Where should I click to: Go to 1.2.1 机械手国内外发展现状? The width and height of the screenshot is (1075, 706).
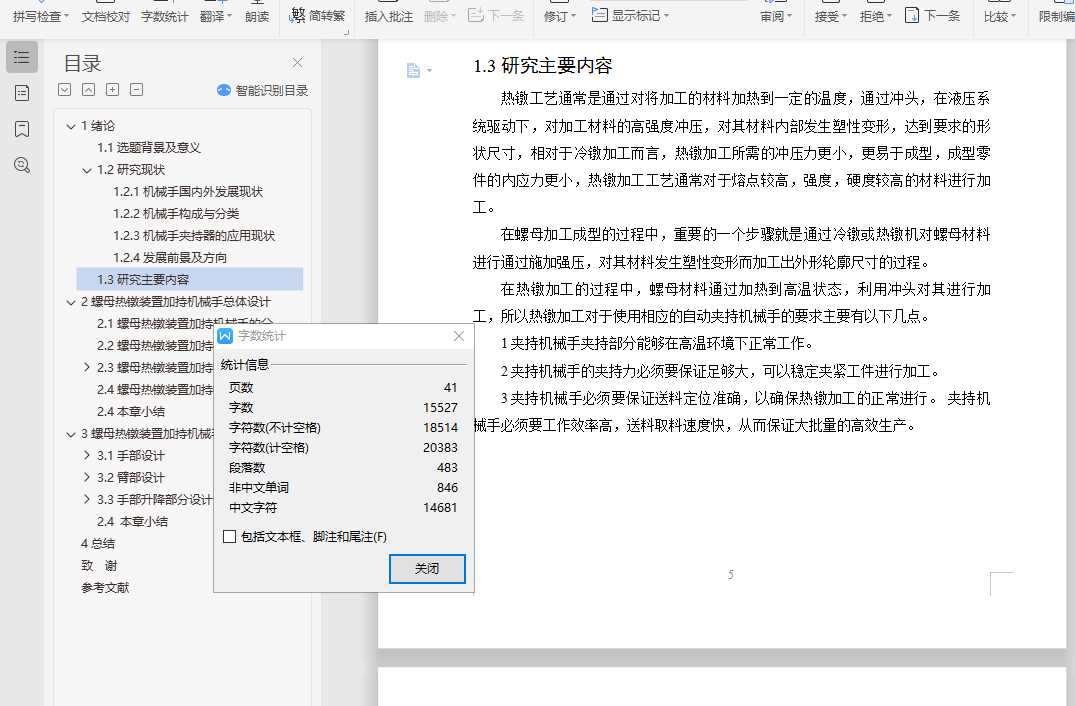click(188, 192)
